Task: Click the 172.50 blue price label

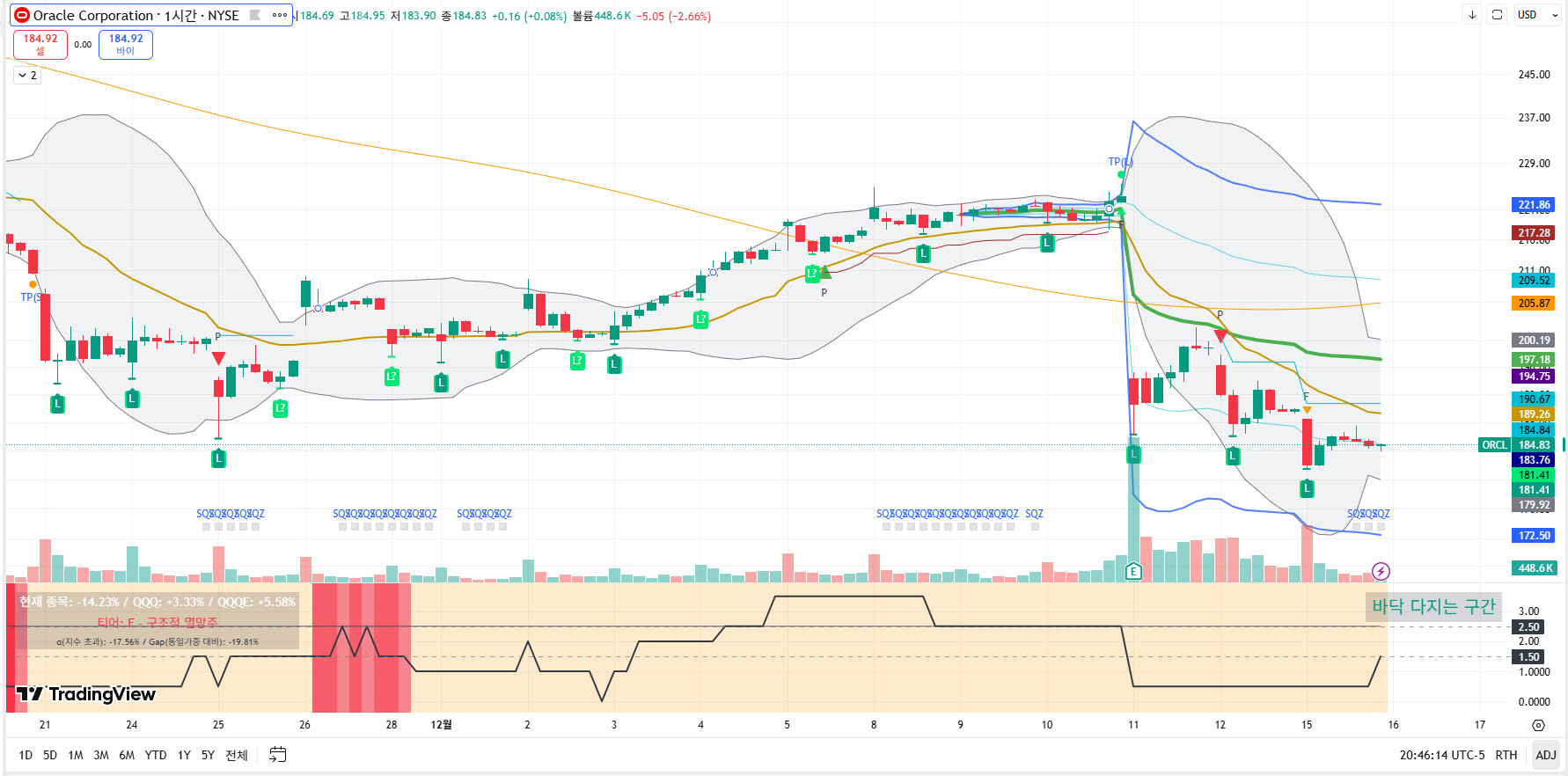Action: tap(1534, 536)
